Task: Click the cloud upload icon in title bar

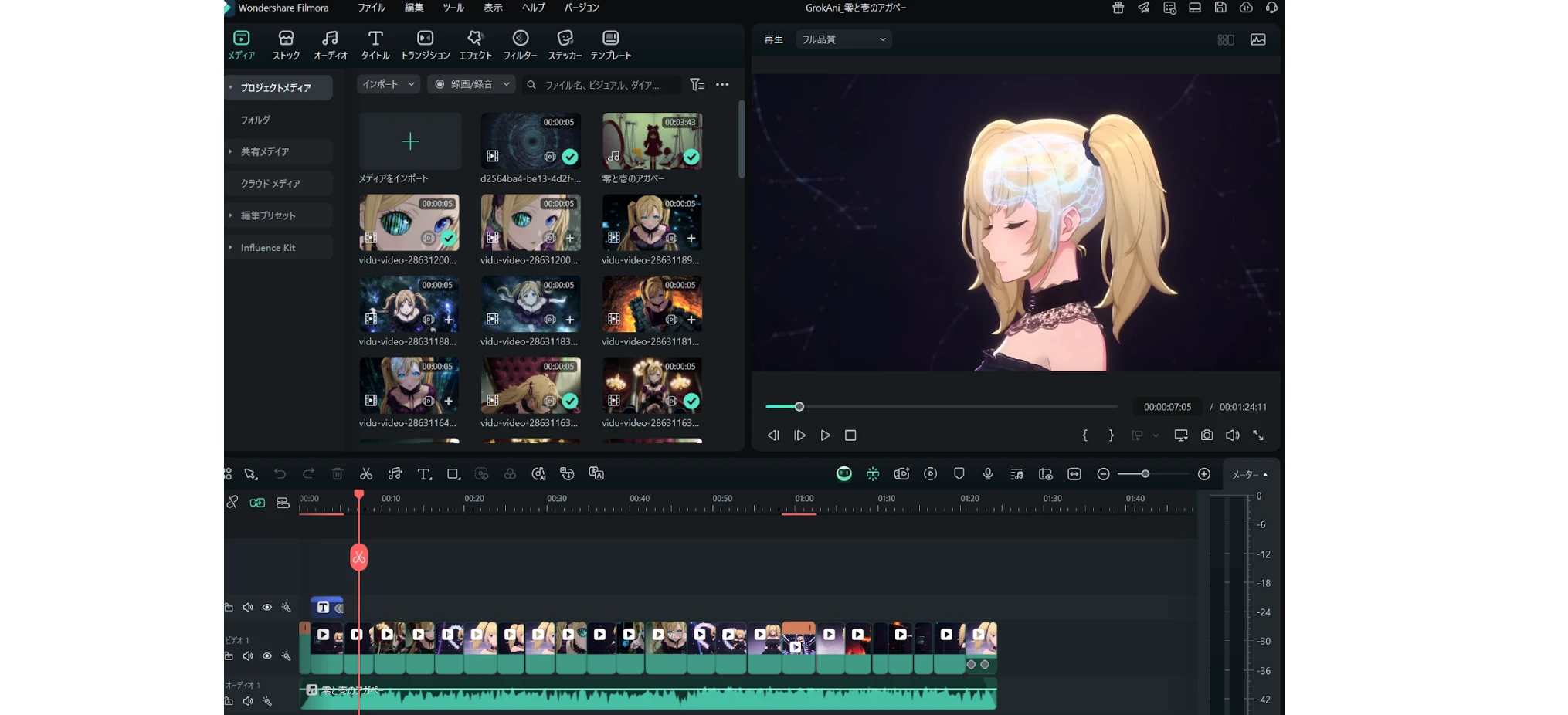Action: pyautogui.click(x=1246, y=8)
